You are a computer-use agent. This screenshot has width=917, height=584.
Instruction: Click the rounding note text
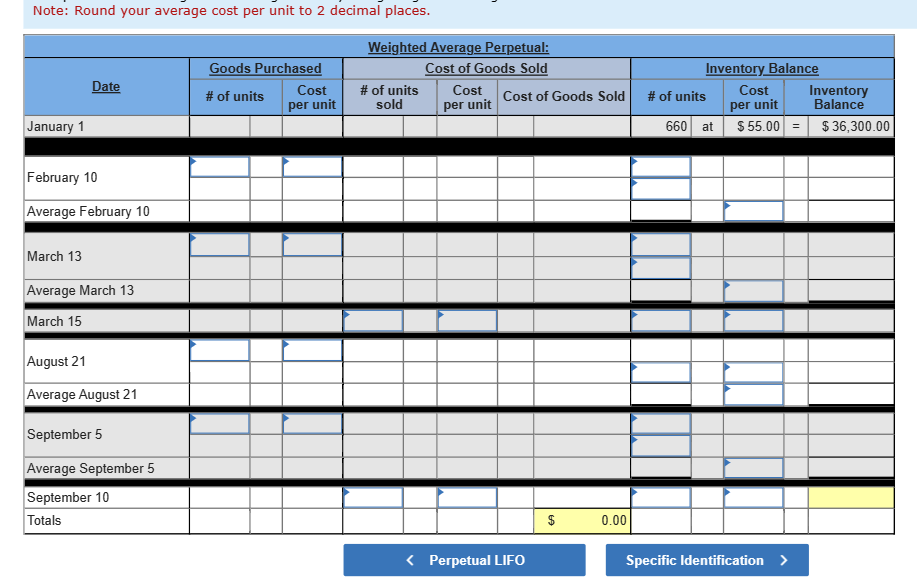coord(232,11)
